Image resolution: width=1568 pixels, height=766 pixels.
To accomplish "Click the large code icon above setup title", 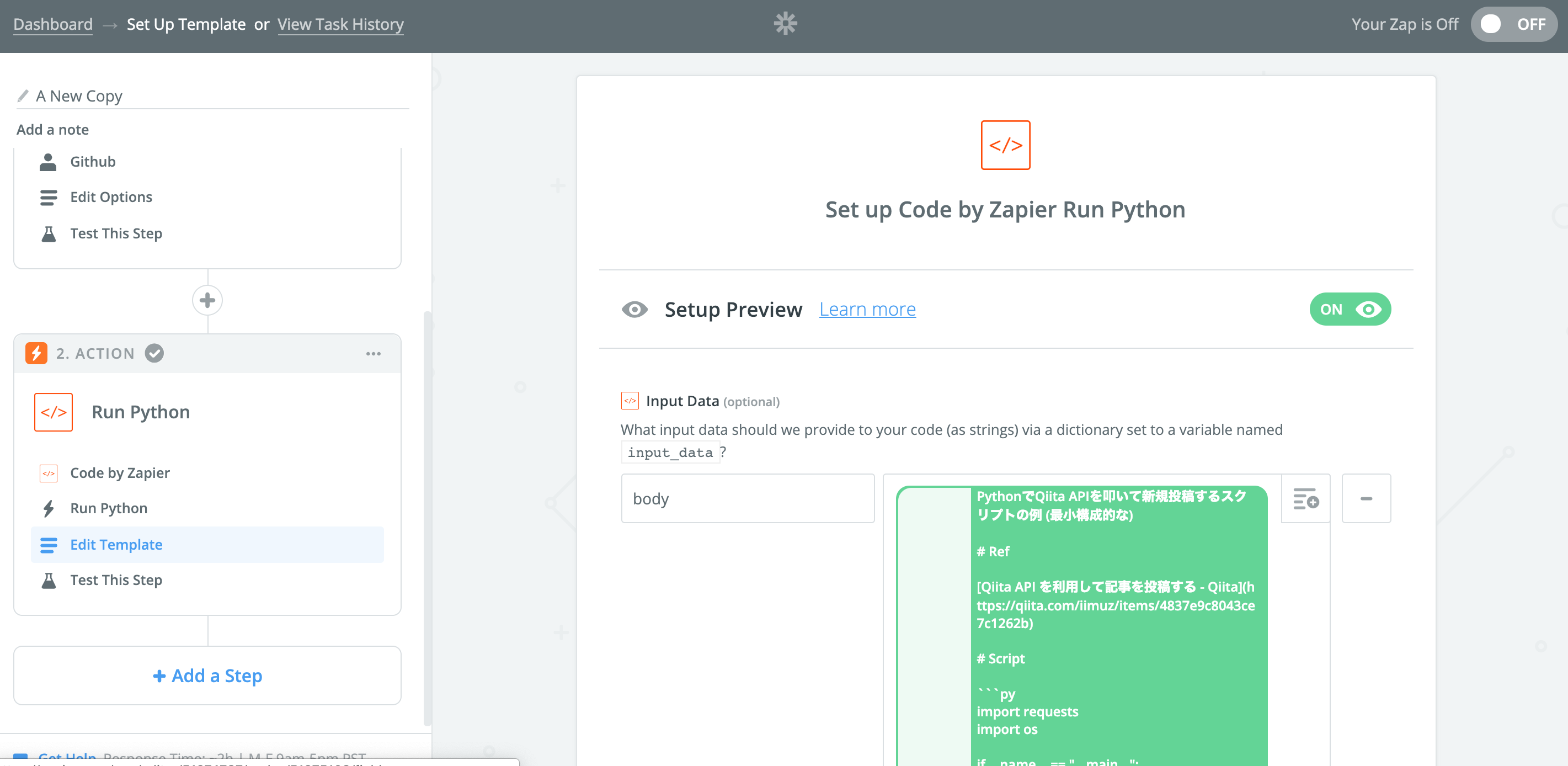I will tap(1004, 145).
